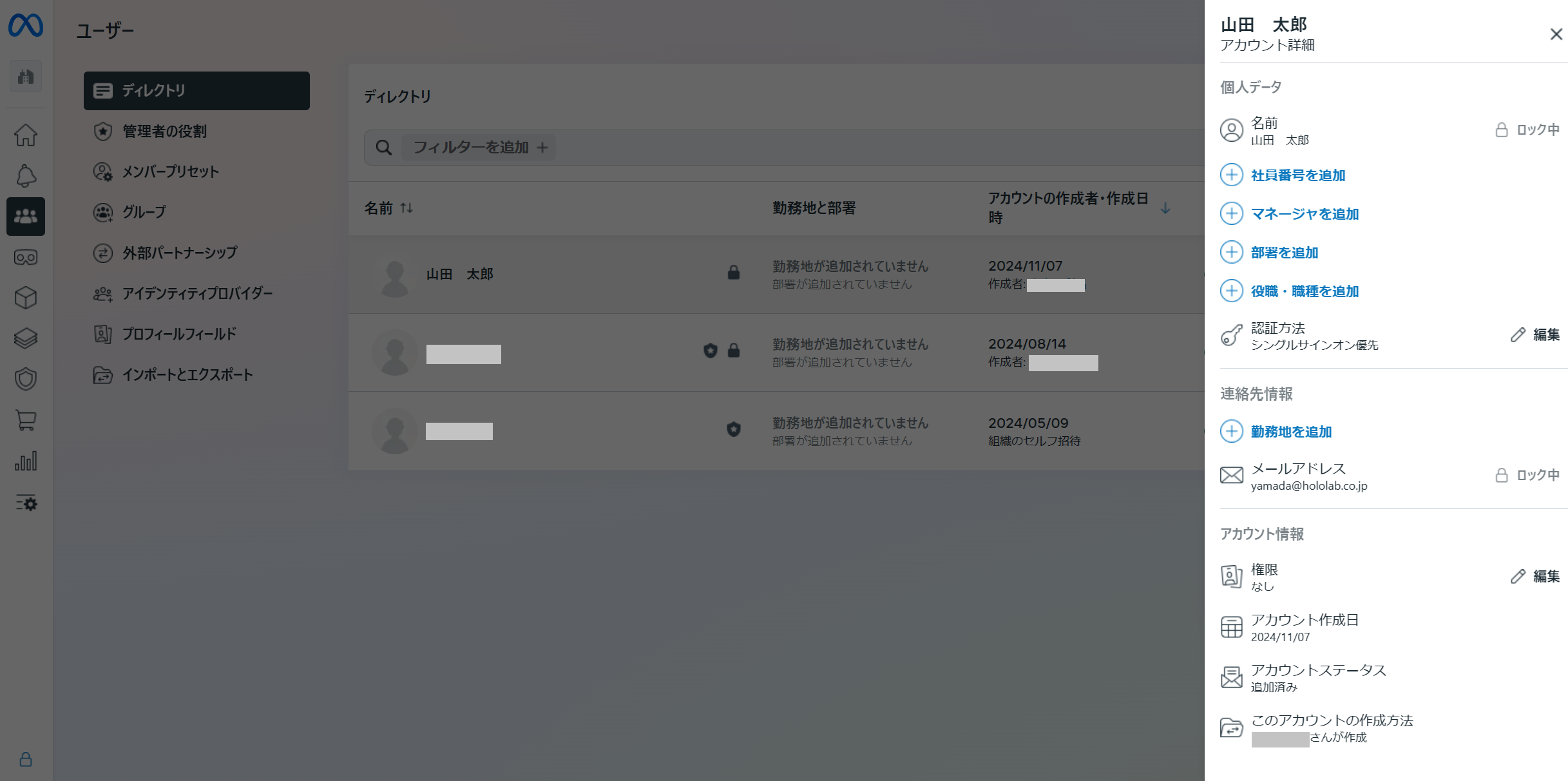Sort the 名前 column
This screenshot has width=1568, height=781.
pyautogui.click(x=406, y=208)
